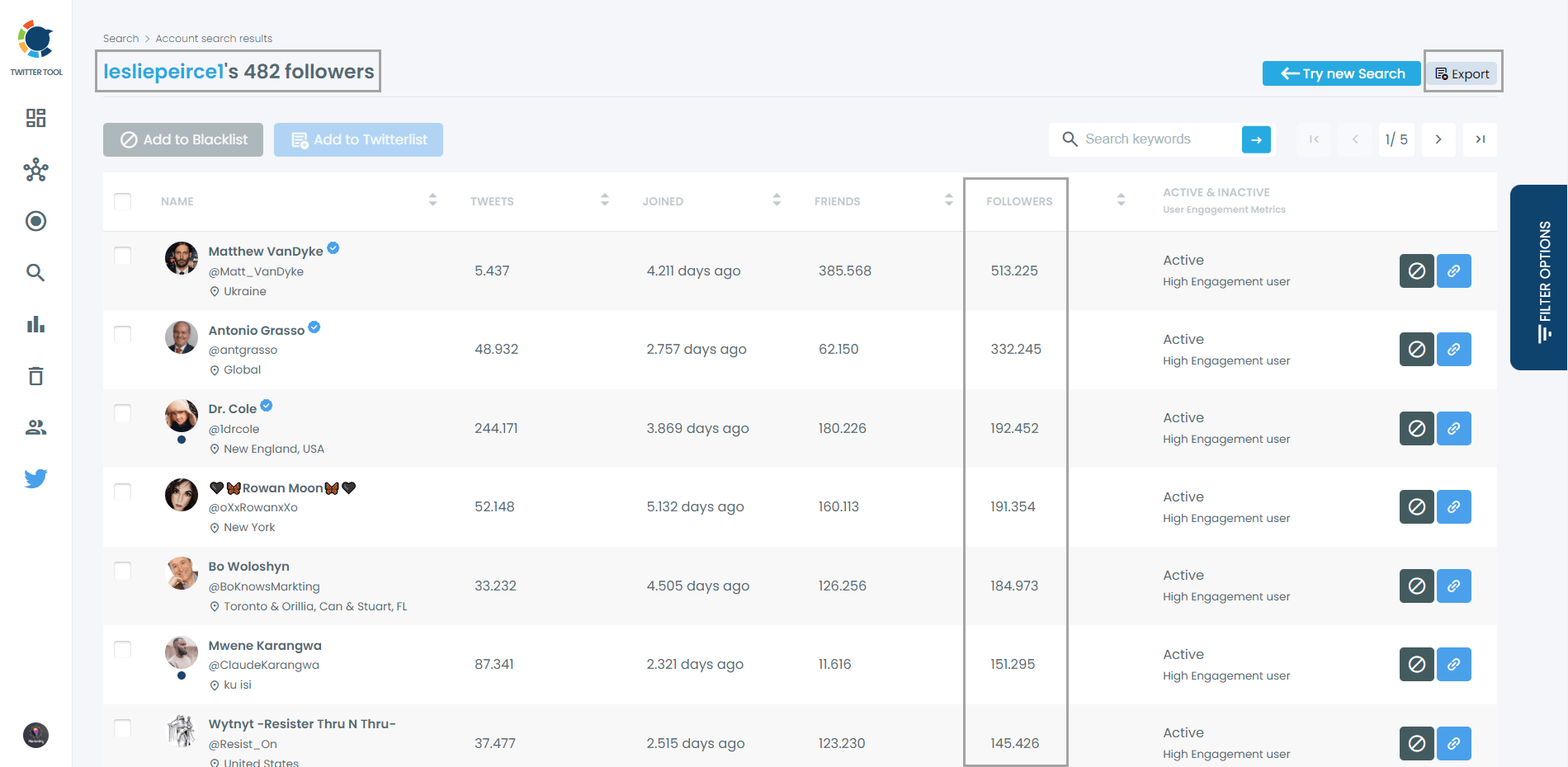Click the page number 1/5 field
Image resolution: width=1568 pixels, height=767 pixels.
pos(1396,139)
